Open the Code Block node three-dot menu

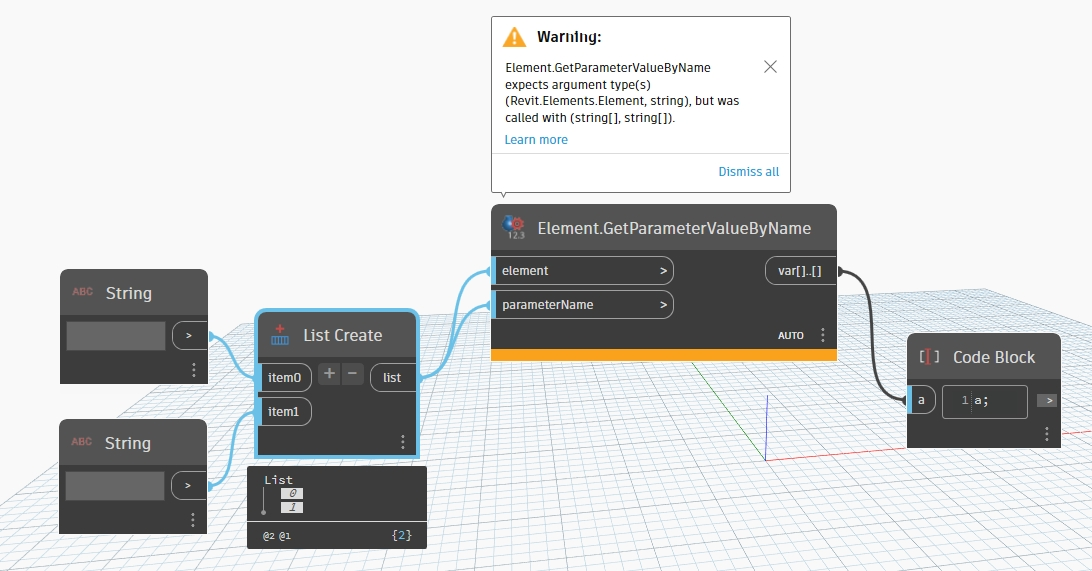click(x=1046, y=434)
